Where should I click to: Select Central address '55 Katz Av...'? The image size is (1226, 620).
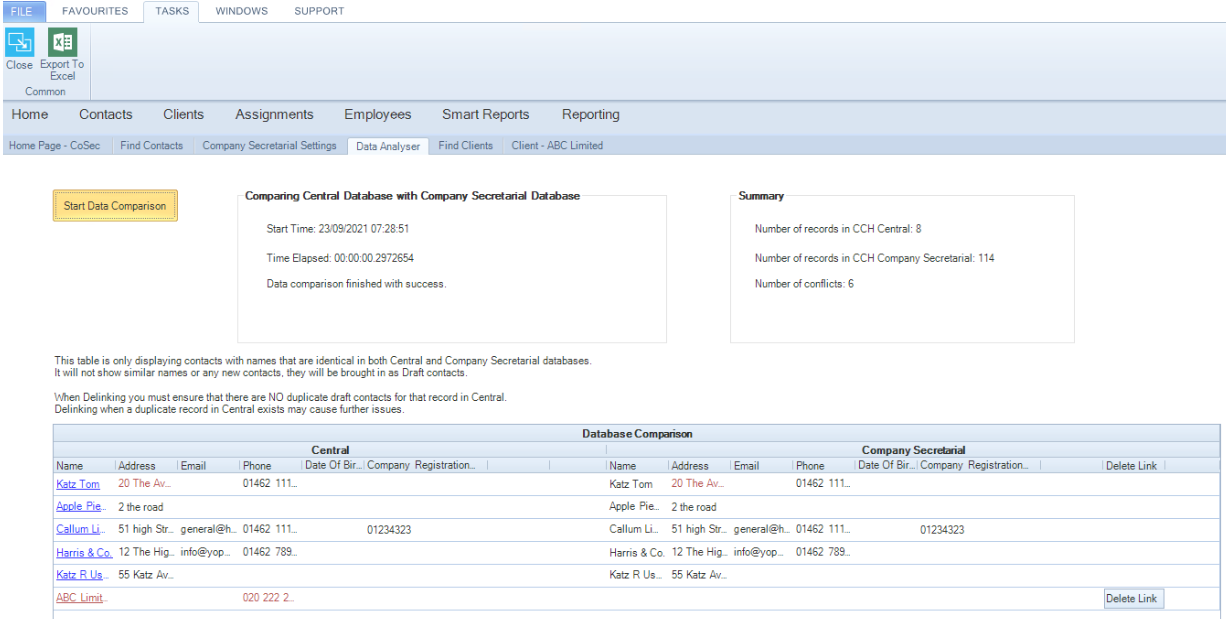click(x=145, y=576)
